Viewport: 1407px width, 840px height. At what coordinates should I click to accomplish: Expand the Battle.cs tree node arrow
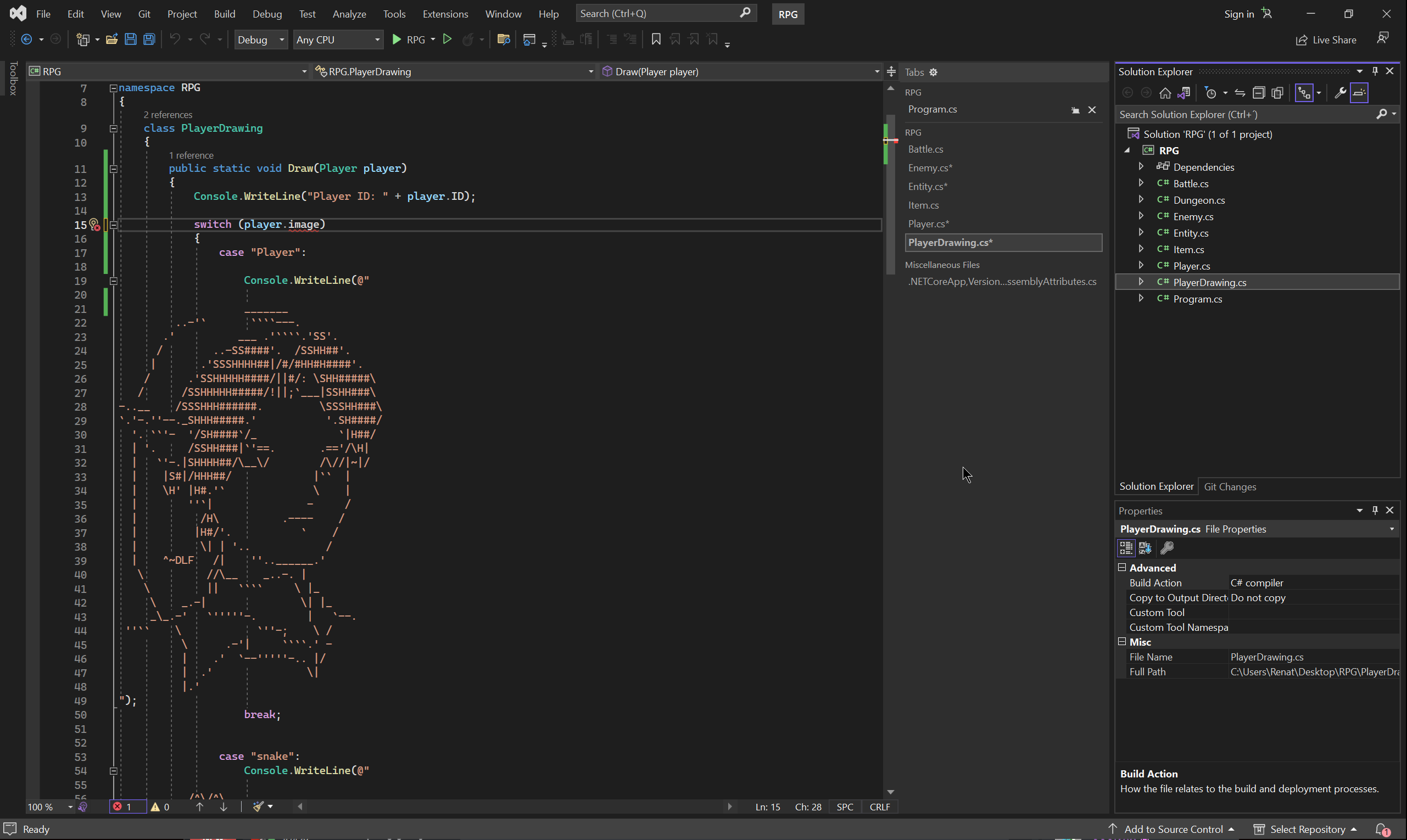pyautogui.click(x=1141, y=183)
